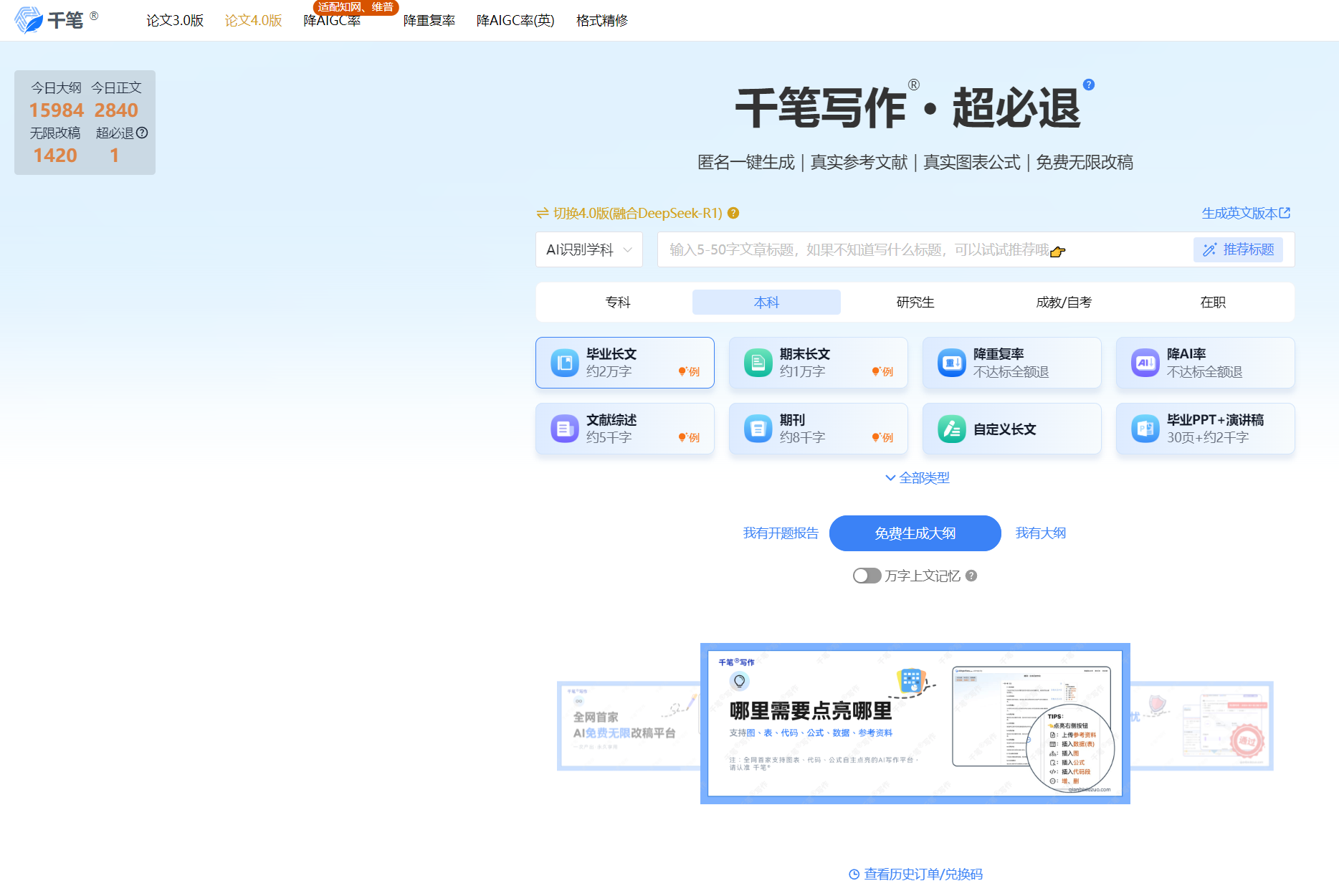Click the article title input field

(925, 249)
